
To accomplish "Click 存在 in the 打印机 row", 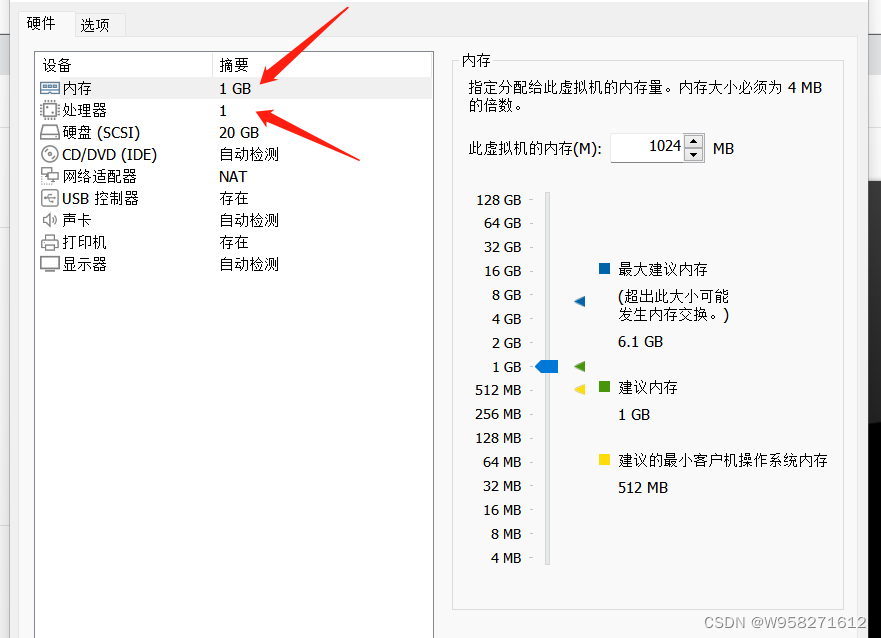I will (234, 242).
